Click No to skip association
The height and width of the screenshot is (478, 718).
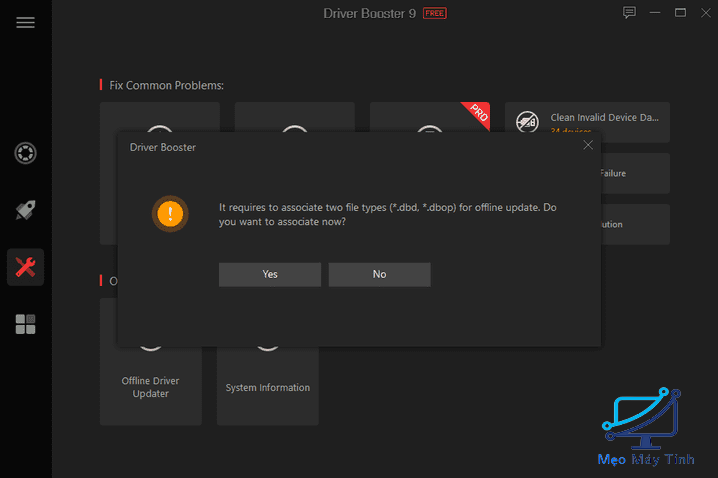[x=379, y=274]
